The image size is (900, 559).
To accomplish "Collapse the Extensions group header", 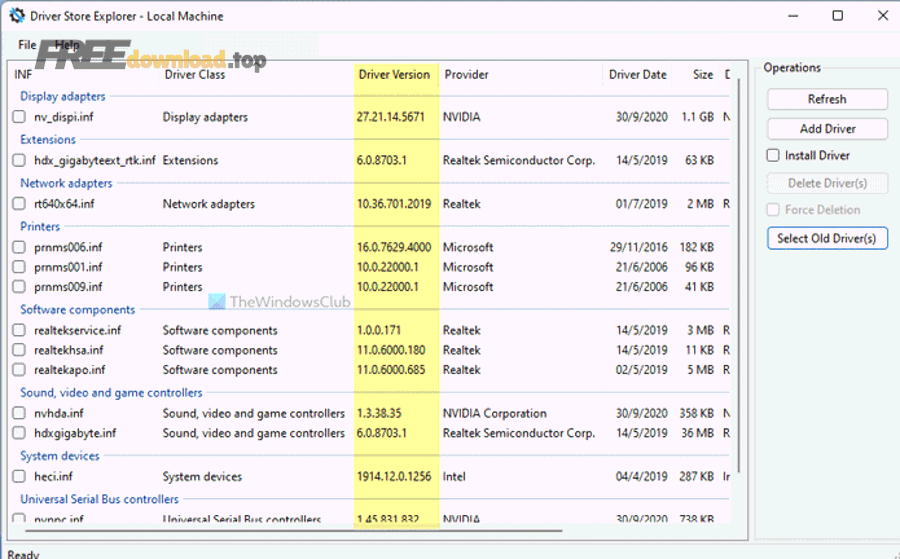I will click(x=48, y=139).
